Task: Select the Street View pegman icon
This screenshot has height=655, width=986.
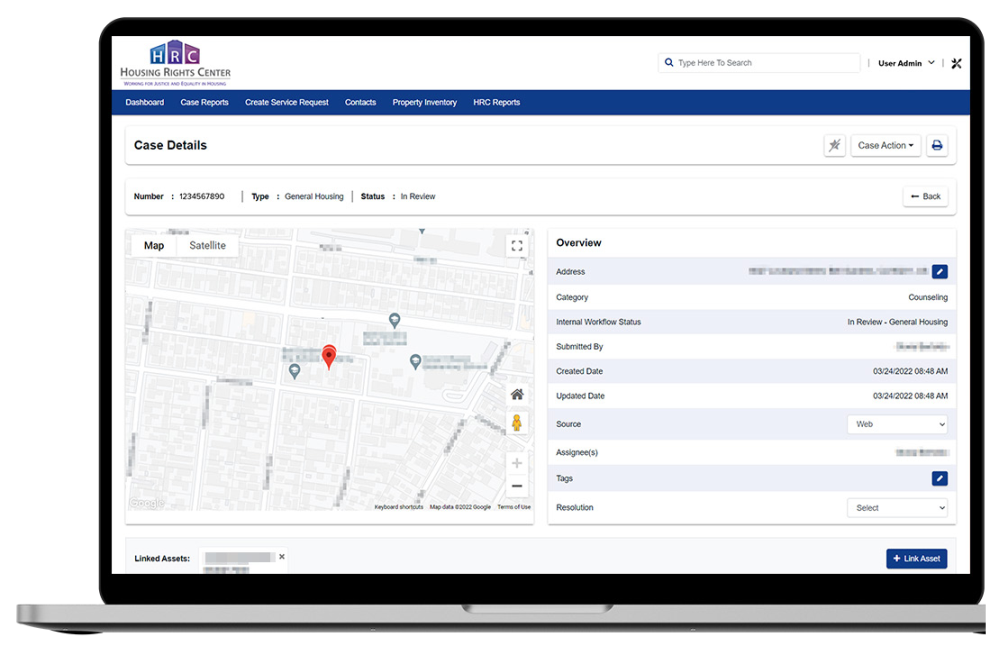Action: [x=517, y=422]
